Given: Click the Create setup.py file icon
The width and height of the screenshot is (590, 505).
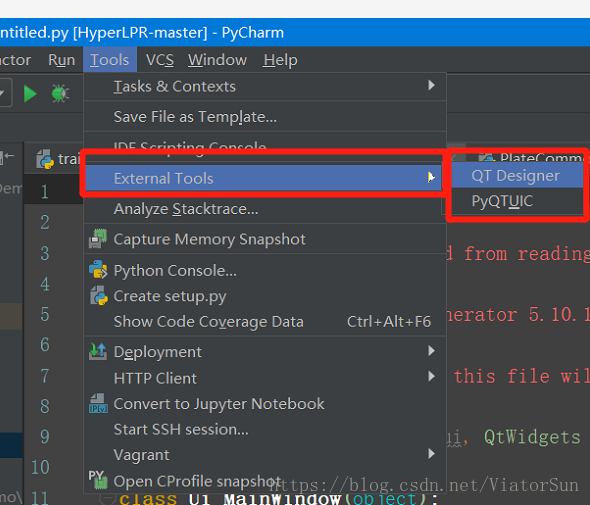Looking at the screenshot, I should (x=99, y=296).
